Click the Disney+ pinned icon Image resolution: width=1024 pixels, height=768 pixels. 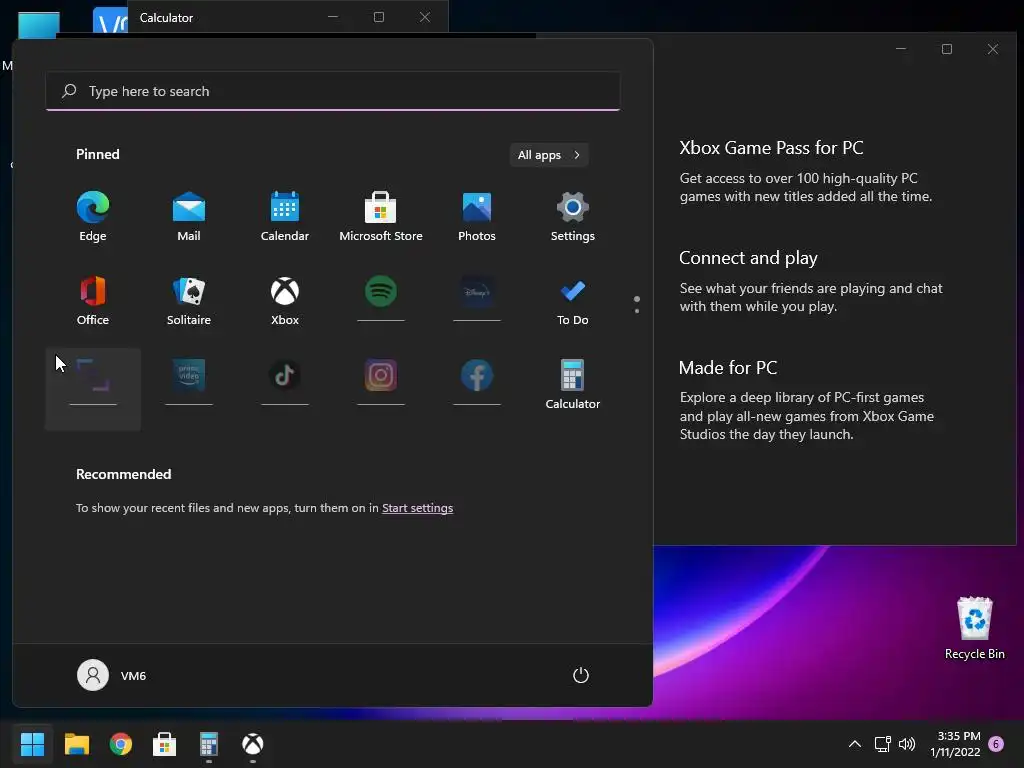pos(477,292)
